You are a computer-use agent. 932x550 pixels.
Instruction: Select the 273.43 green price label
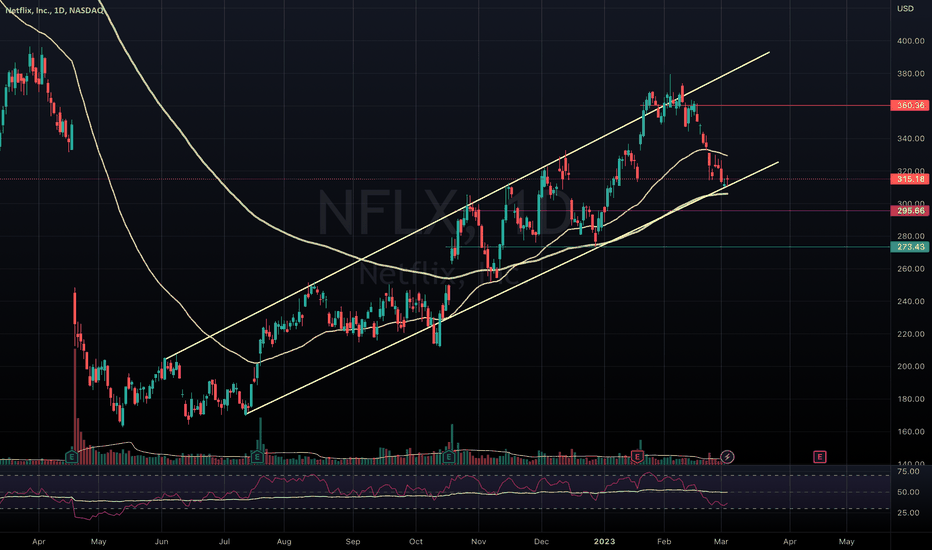(909, 247)
